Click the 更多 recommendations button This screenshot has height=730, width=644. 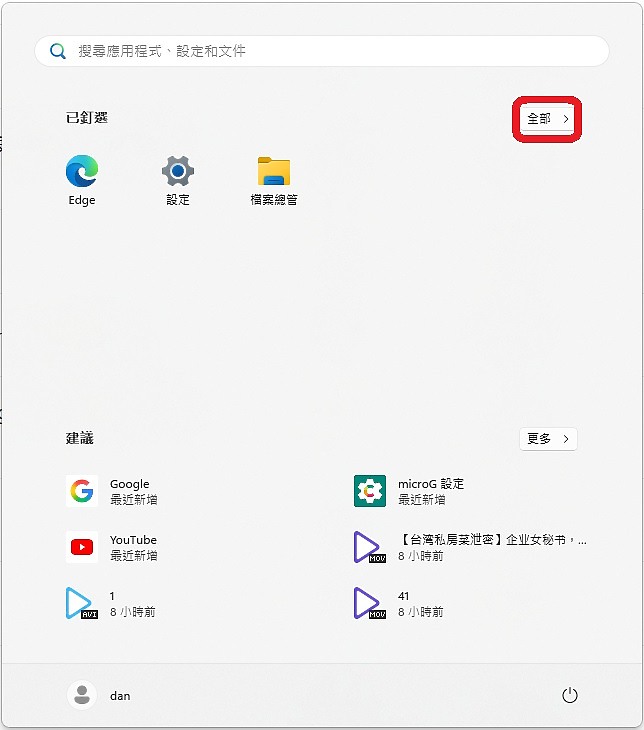548,439
